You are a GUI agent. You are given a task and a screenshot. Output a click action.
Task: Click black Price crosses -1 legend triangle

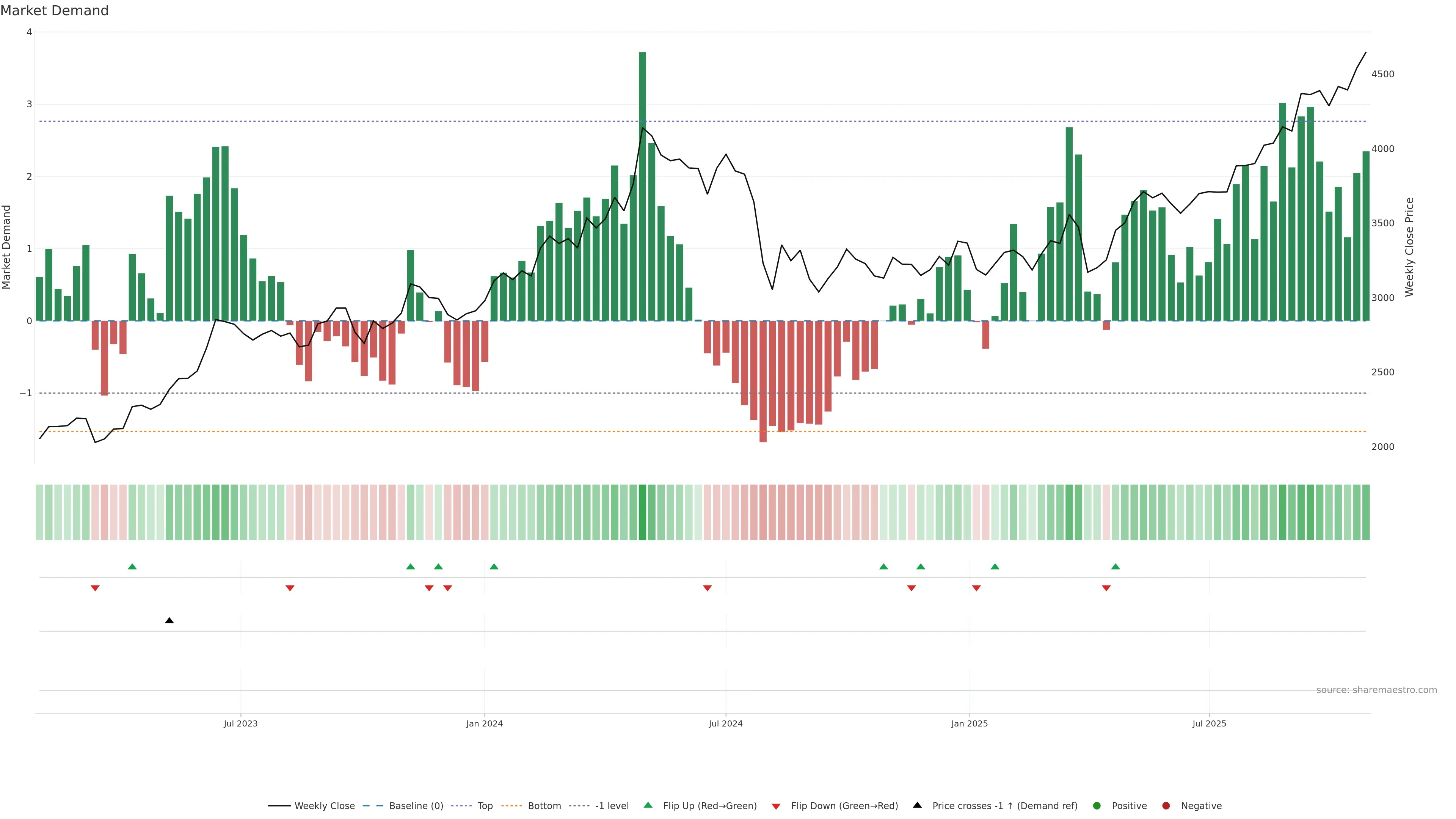coord(917,805)
